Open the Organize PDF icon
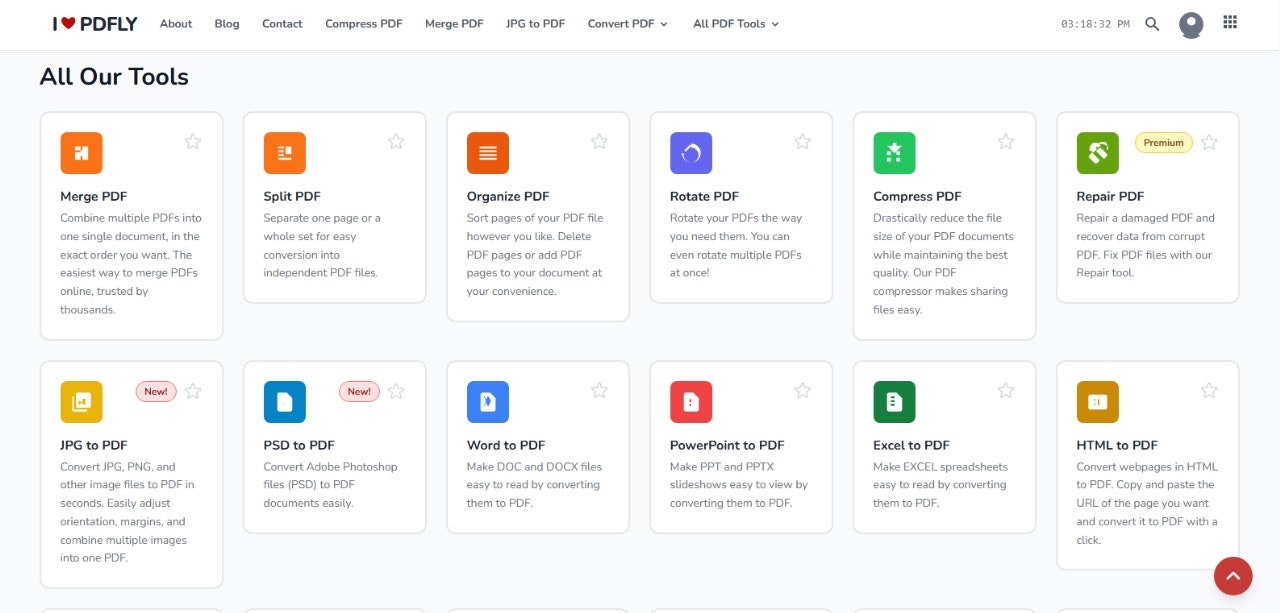The height and width of the screenshot is (613, 1280). coord(488,153)
